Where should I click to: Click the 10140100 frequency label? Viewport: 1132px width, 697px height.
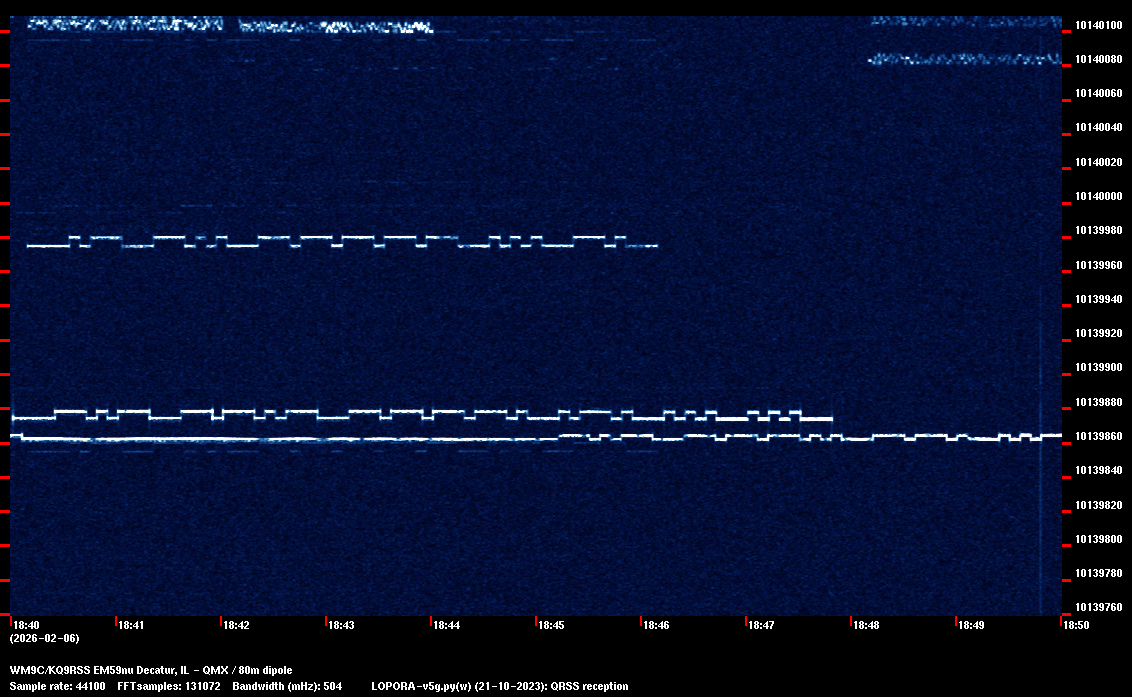click(1097, 25)
